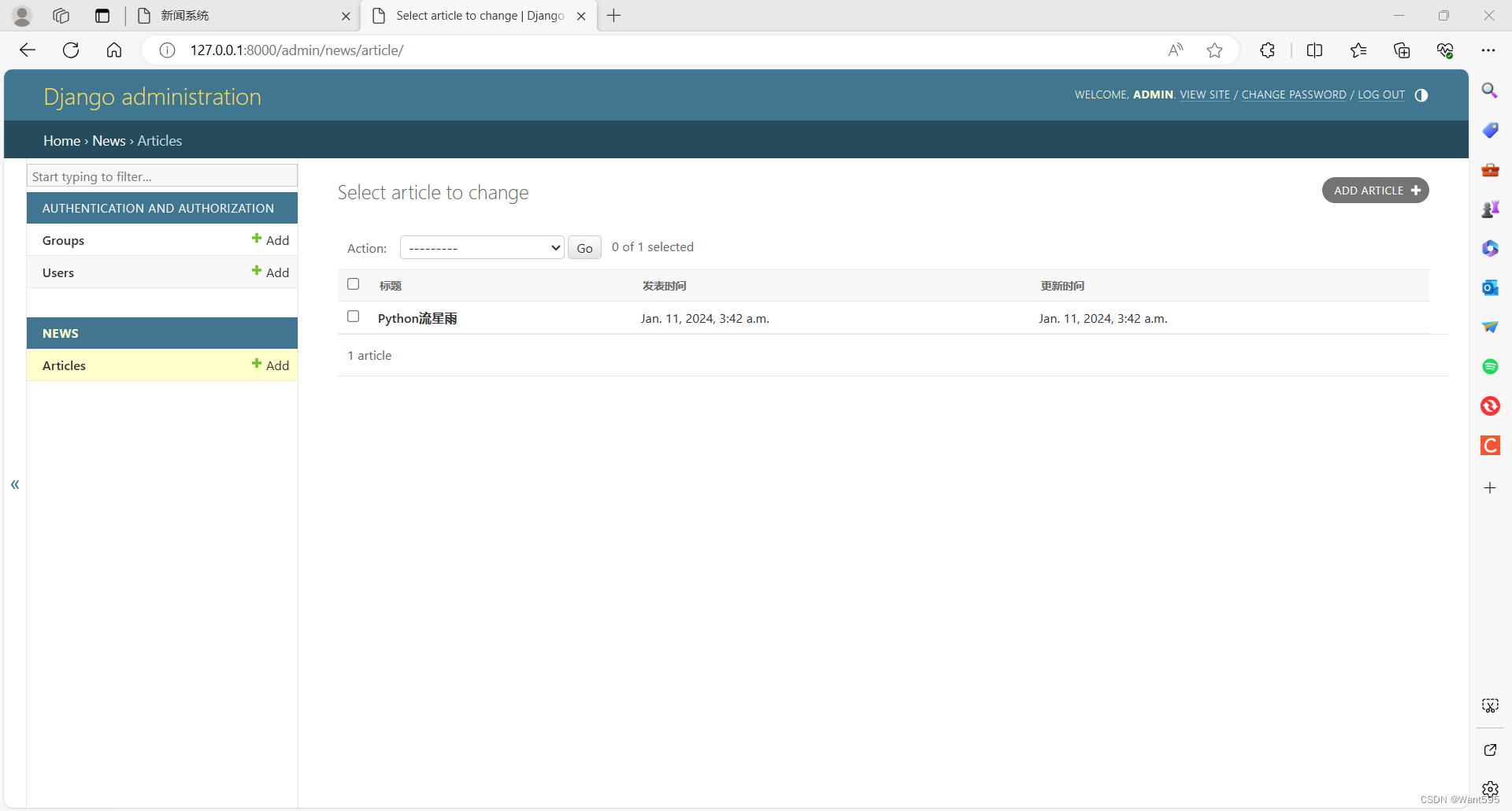
Task: Sort by the 更新时间 column header
Action: tap(1062, 286)
